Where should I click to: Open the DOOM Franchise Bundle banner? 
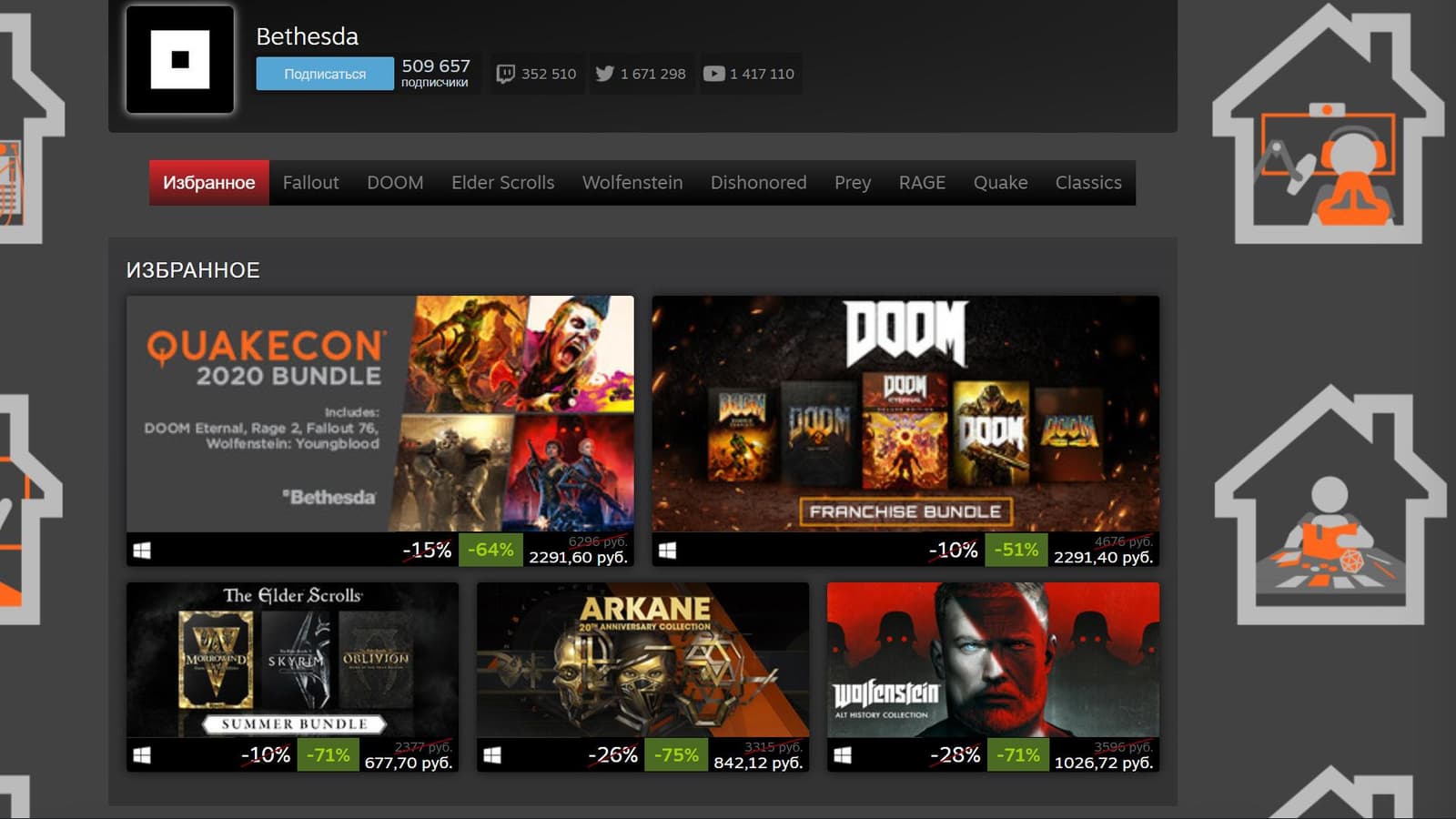(905, 414)
